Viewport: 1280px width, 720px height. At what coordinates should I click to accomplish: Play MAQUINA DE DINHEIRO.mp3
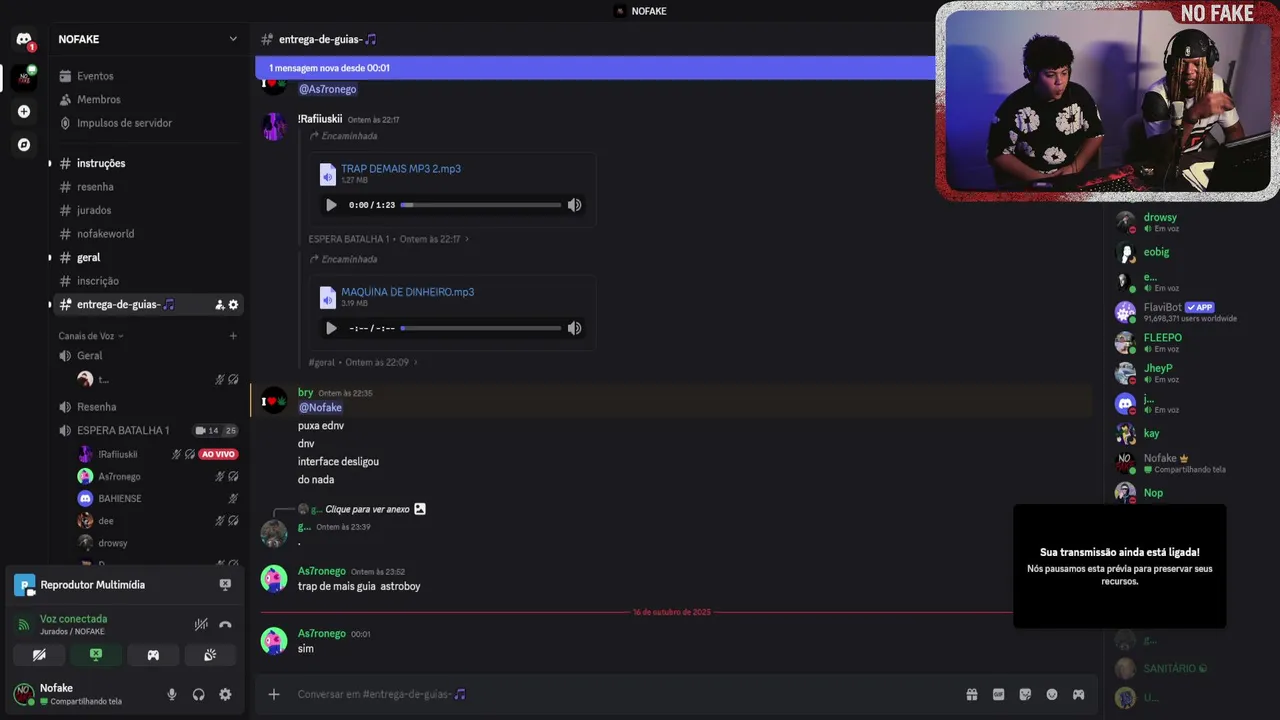331,328
